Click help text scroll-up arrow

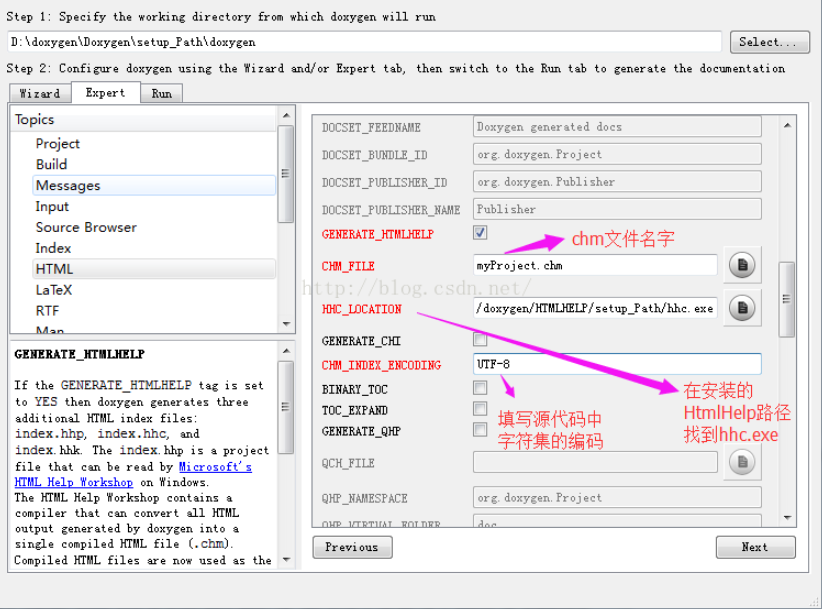coord(286,350)
